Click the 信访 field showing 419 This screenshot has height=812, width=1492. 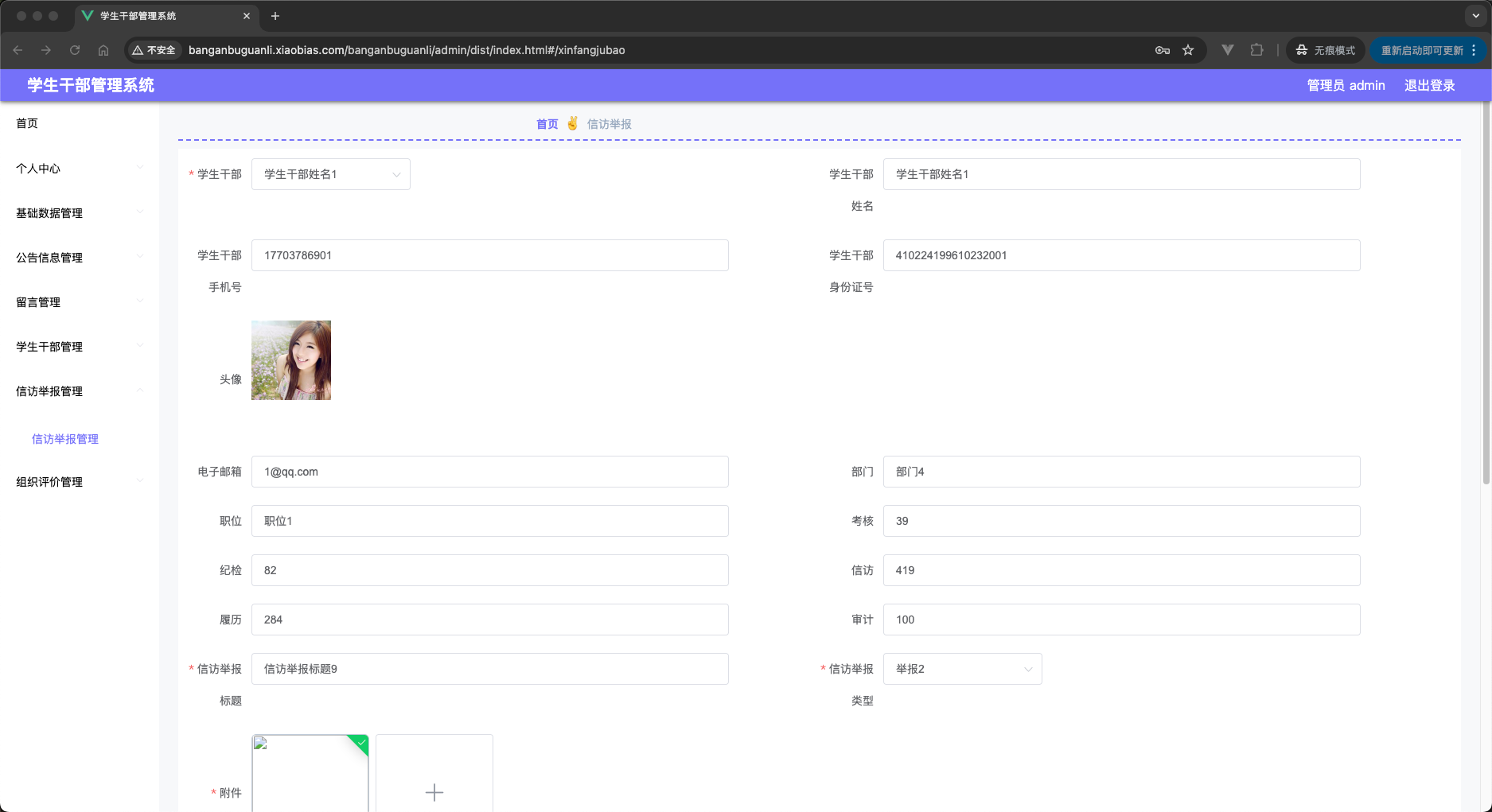1121,570
